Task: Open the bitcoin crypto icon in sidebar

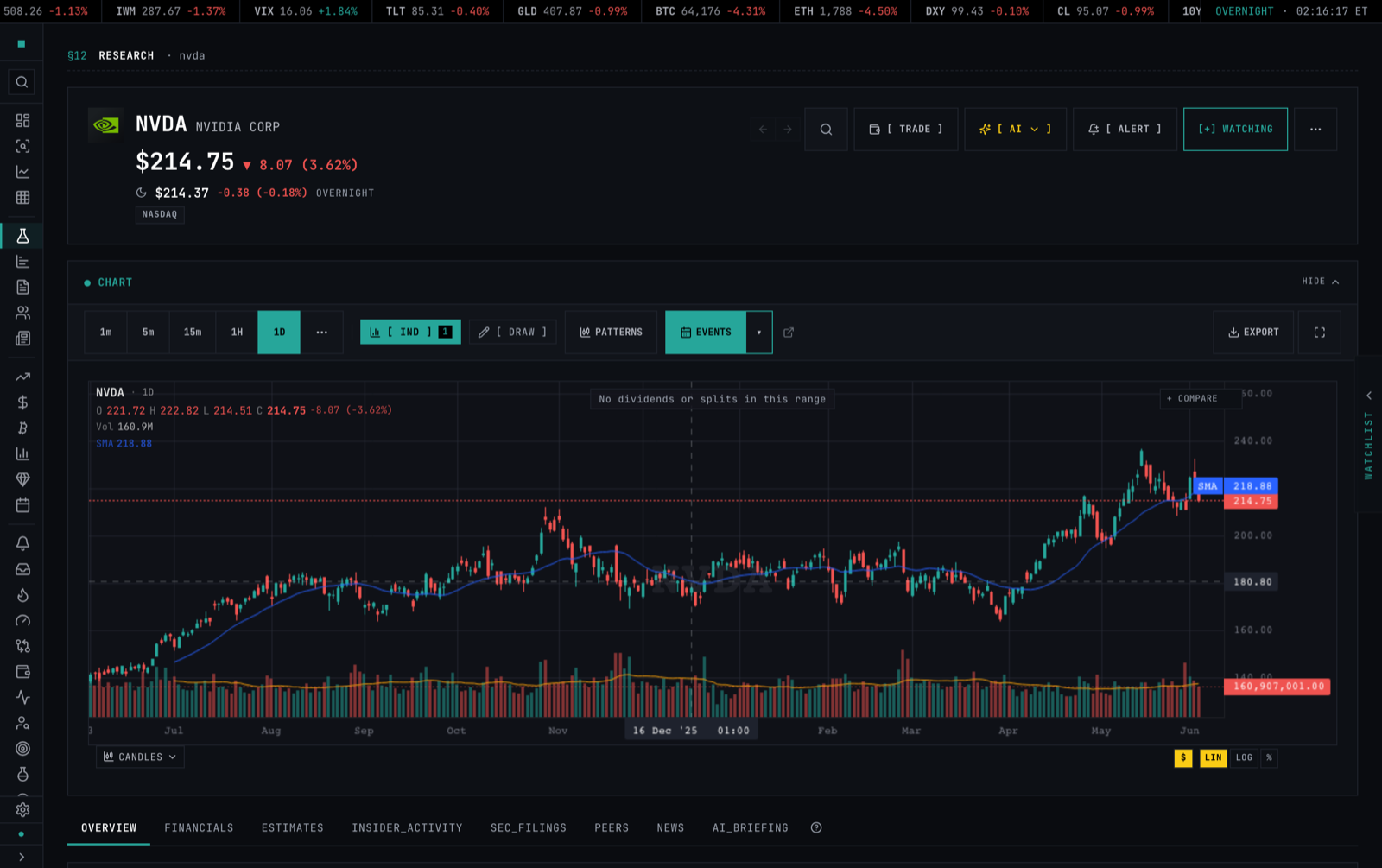Action: coord(22,428)
